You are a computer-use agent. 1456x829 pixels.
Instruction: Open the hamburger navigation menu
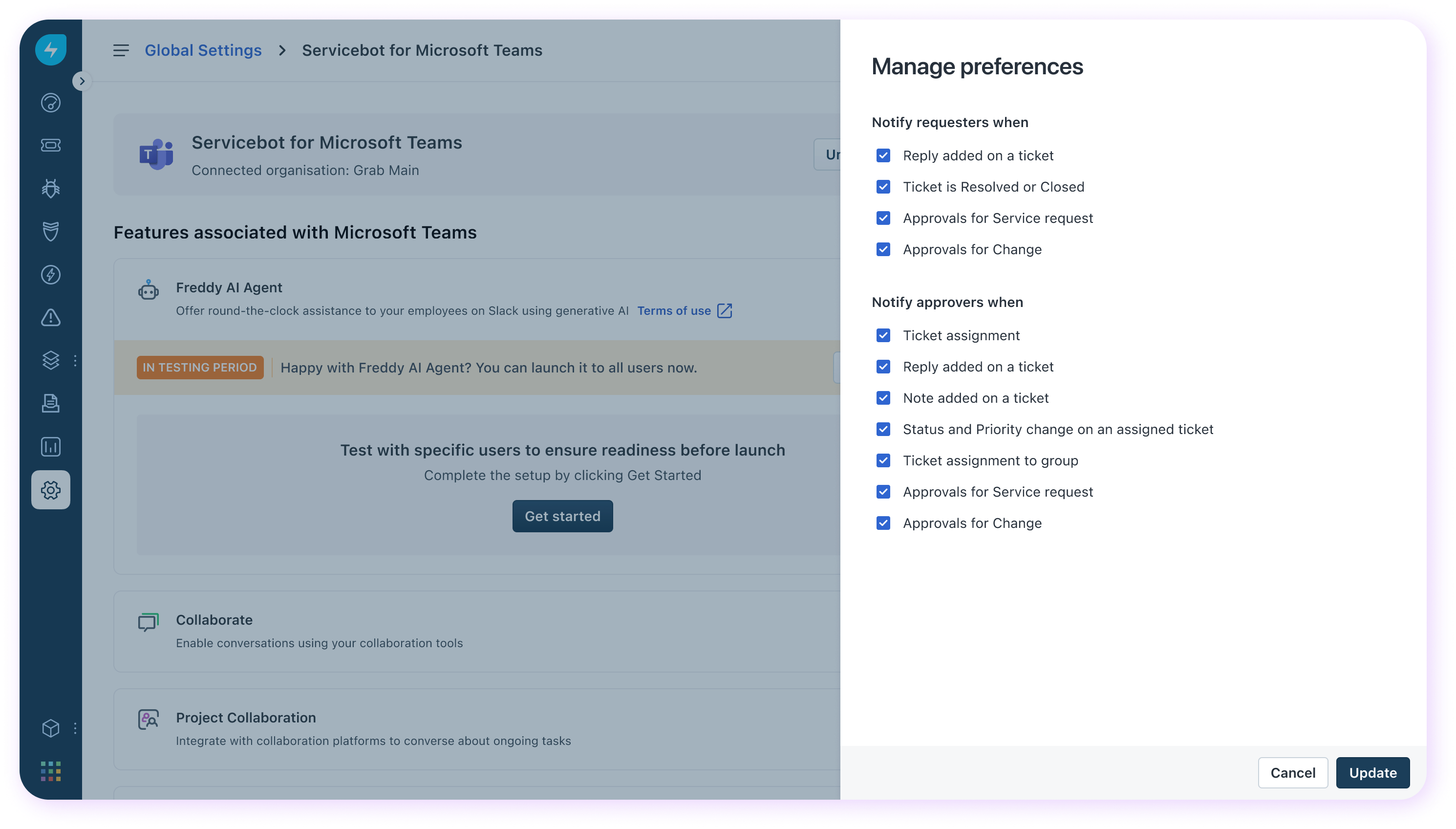(x=121, y=51)
